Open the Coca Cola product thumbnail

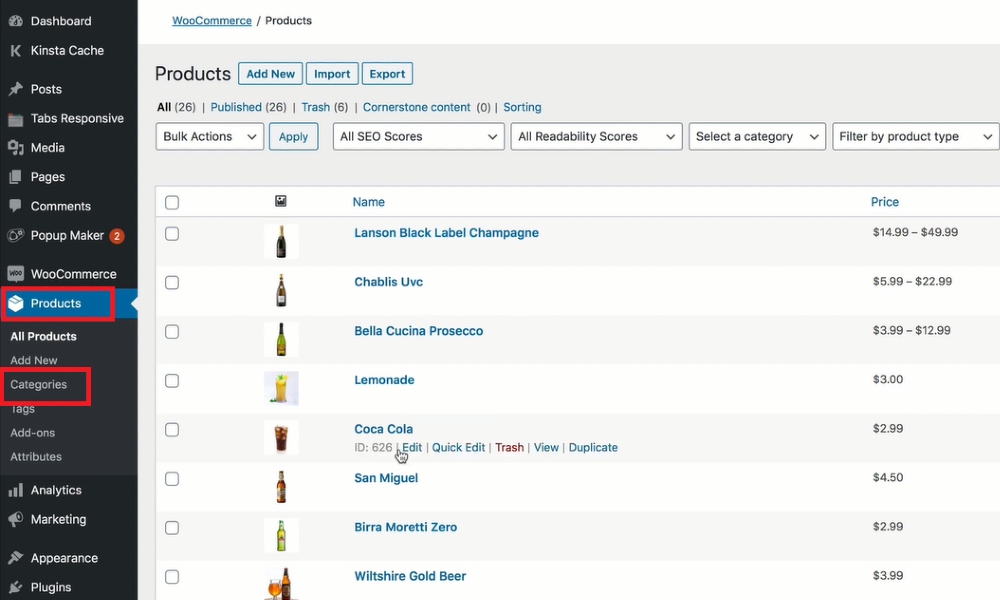pos(281,437)
